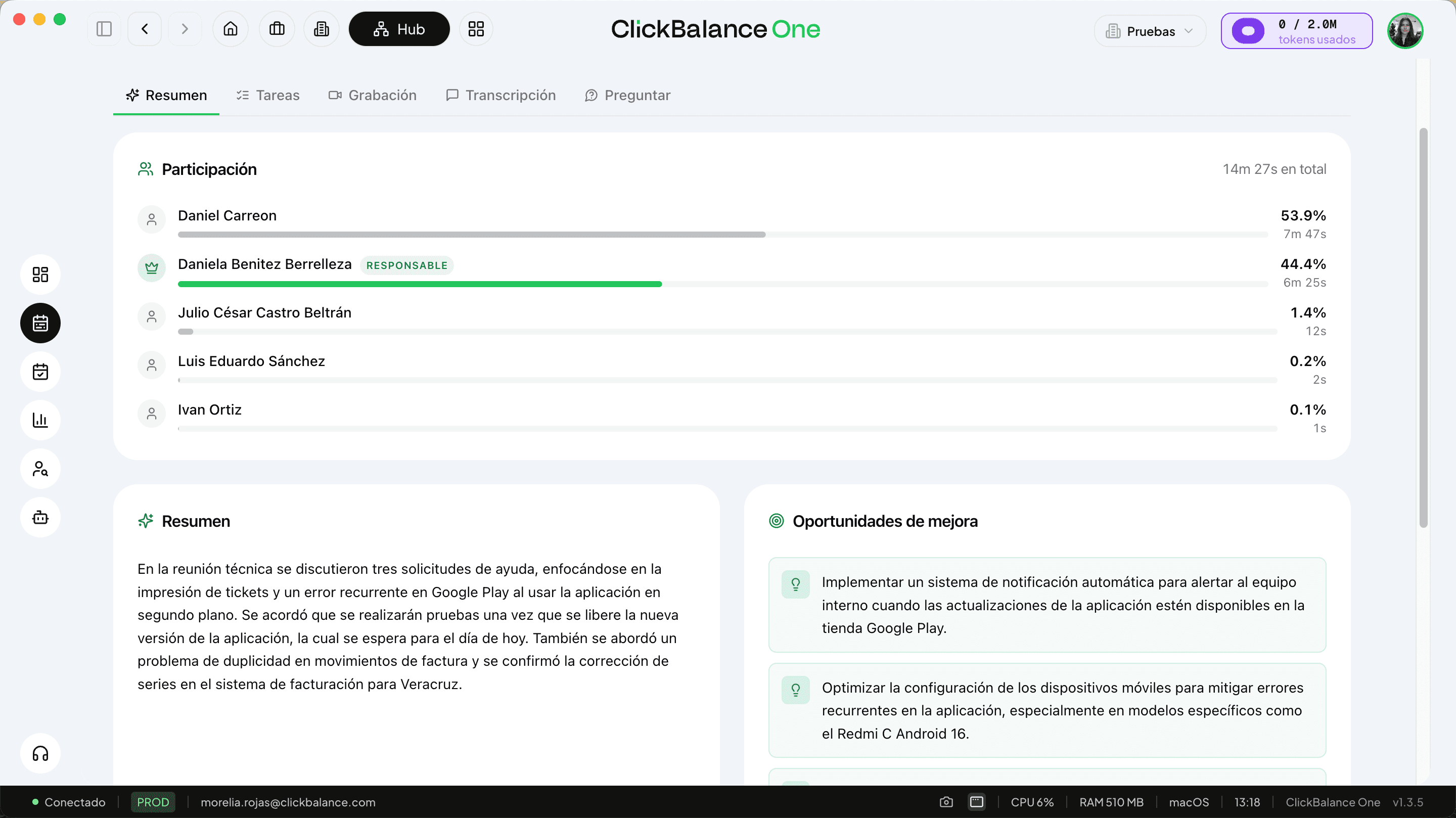Click the sparkle icon beside Resumen heading

click(145, 521)
